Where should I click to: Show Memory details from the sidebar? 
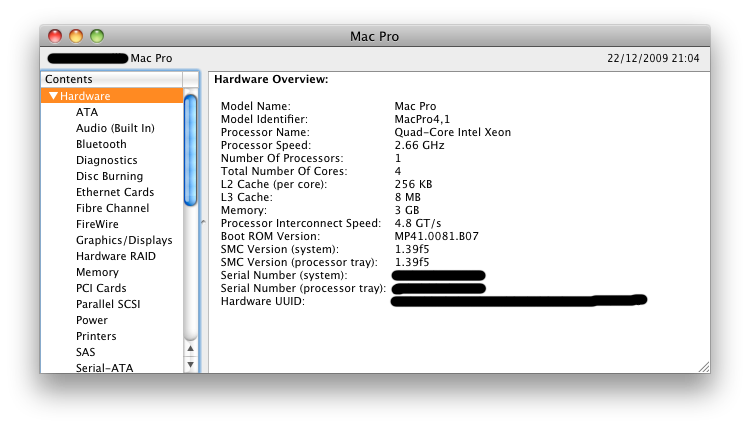coord(98,273)
